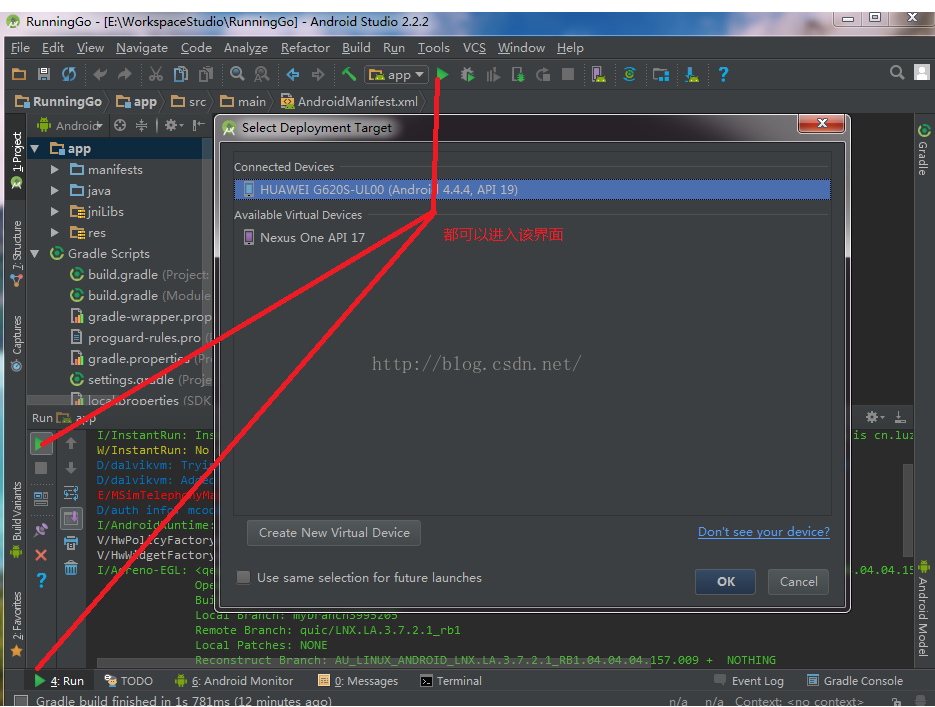
Task: Click the green Run app toolbar button
Action: [442, 75]
